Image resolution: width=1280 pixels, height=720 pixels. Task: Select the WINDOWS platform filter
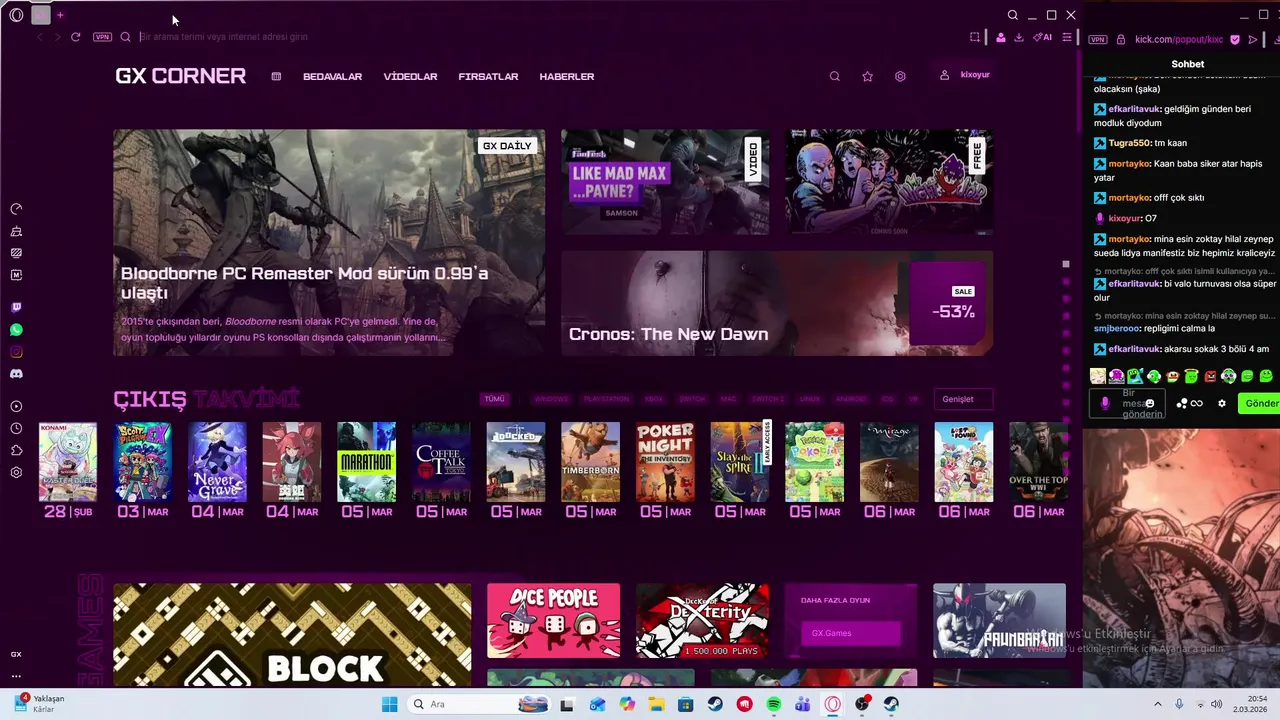pyautogui.click(x=551, y=399)
